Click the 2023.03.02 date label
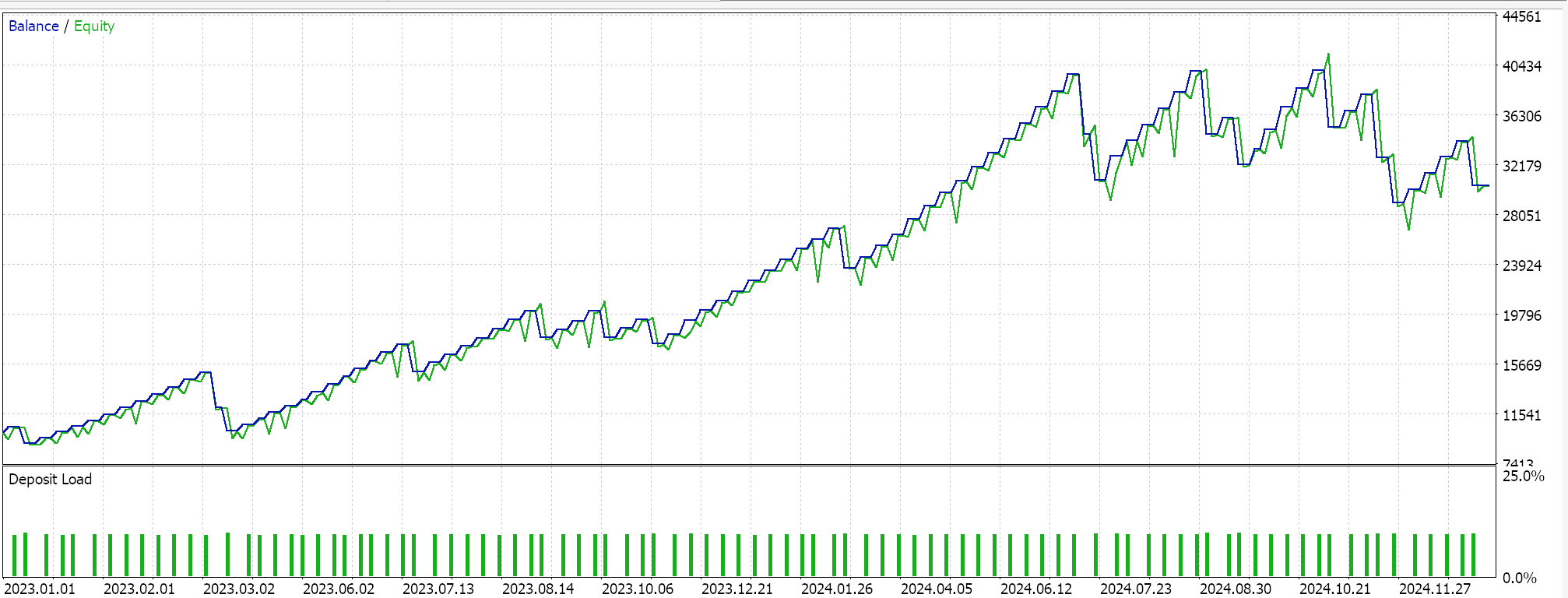The height and width of the screenshot is (598, 1568). point(239,589)
